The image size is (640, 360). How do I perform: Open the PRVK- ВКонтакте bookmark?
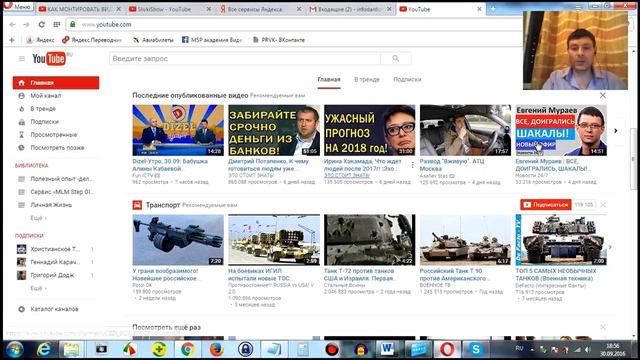tap(278, 40)
